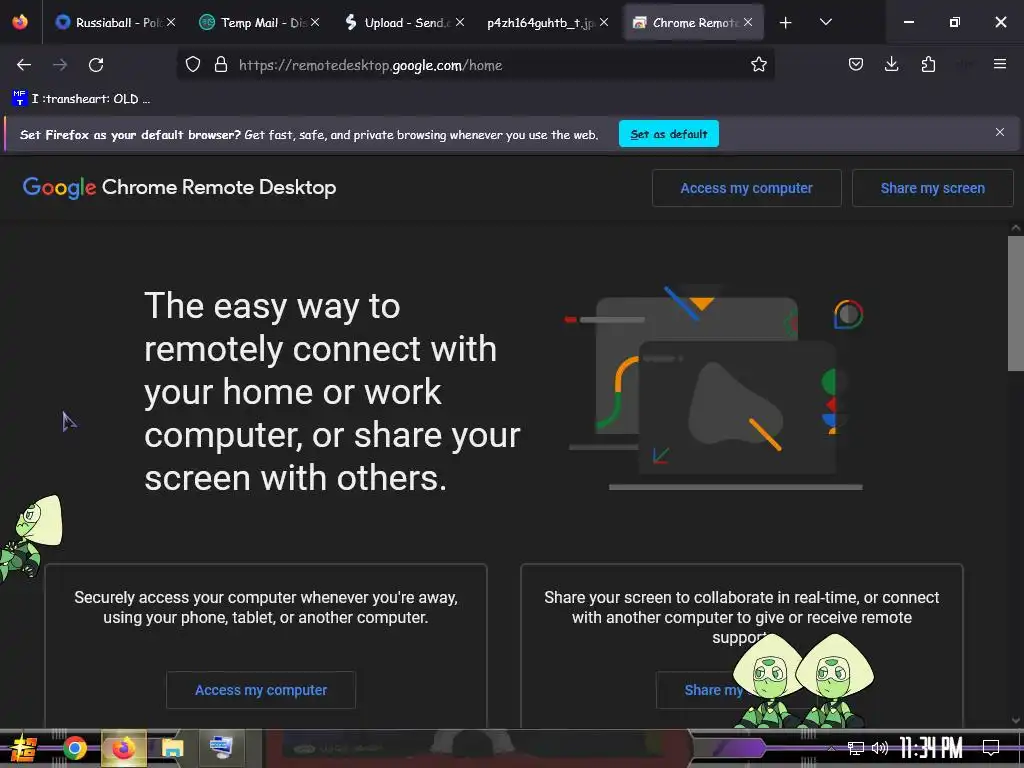This screenshot has width=1024, height=768.
Task: Open the transheart OLD bookmark
Action: pos(81,99)
